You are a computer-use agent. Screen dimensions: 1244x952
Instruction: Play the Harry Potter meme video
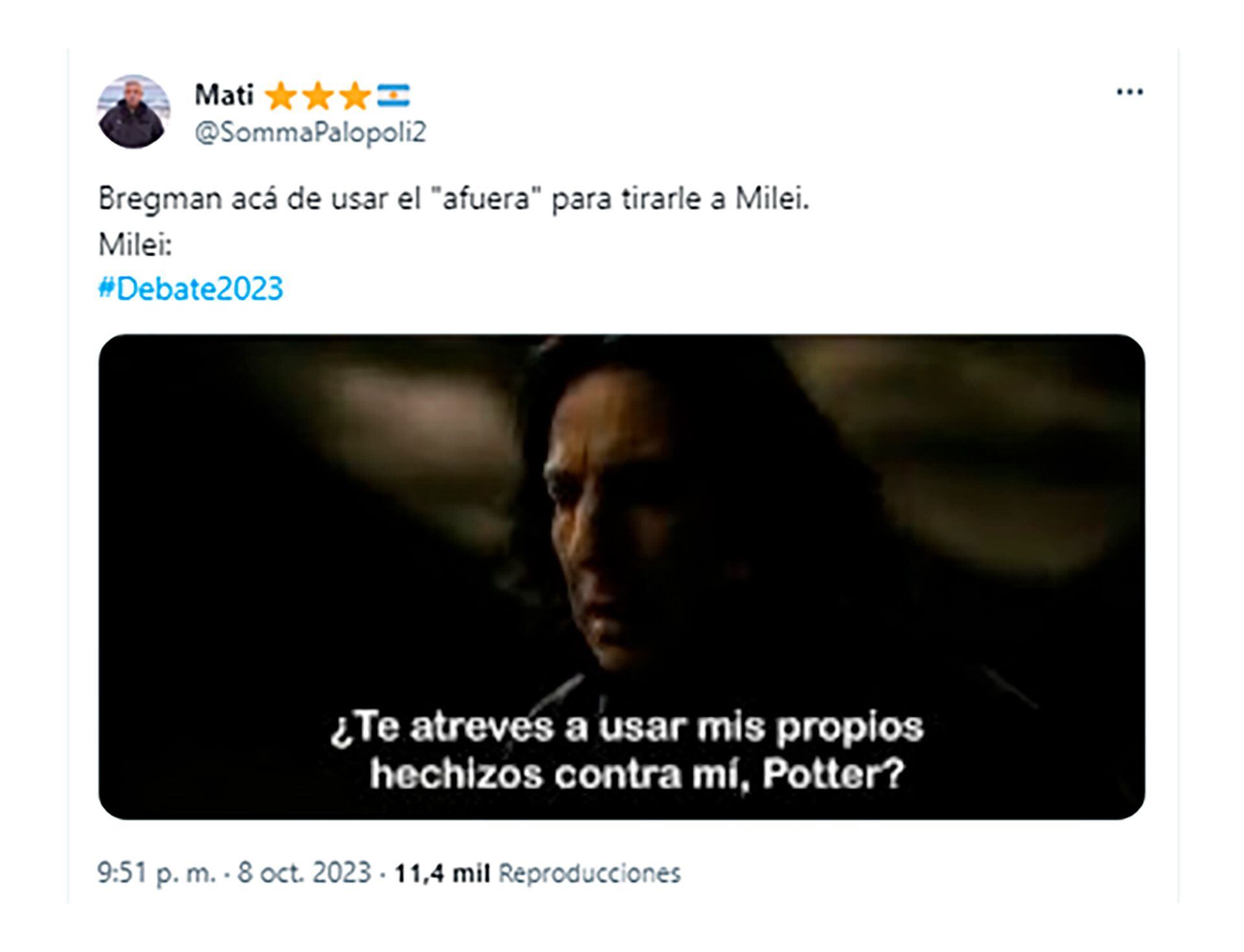621,577
